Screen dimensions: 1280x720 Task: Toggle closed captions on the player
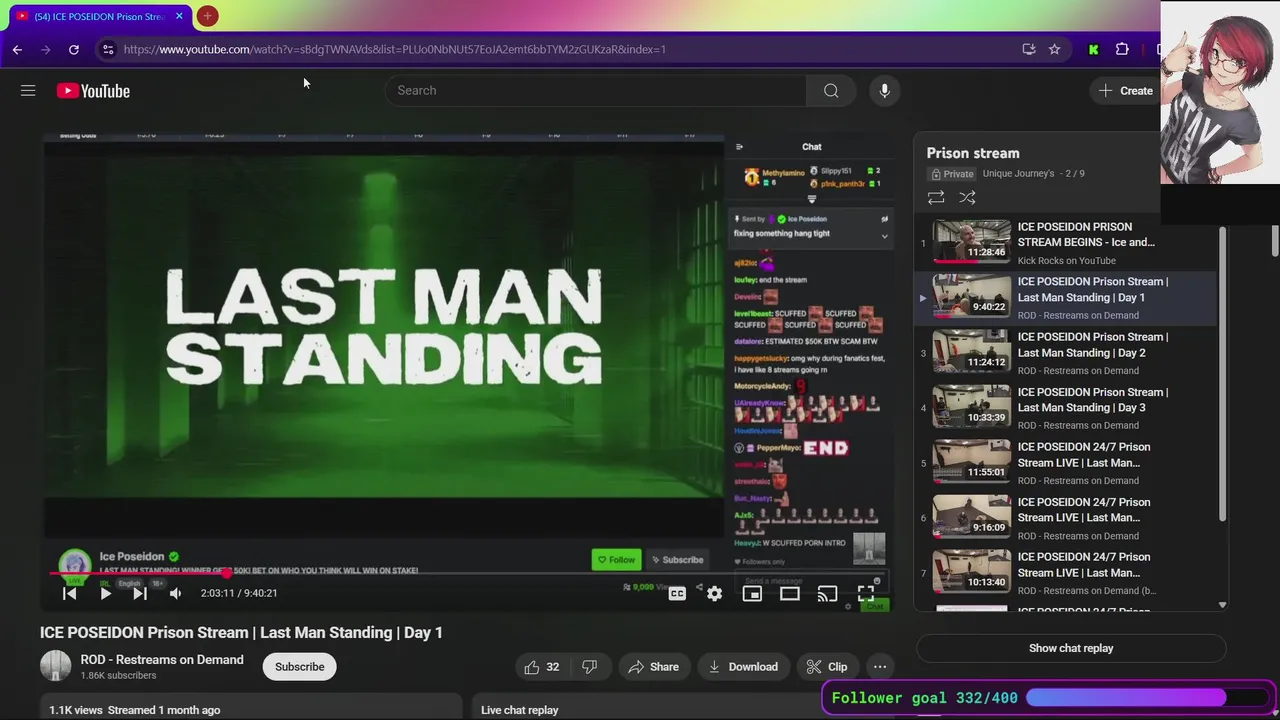point(677,593)
